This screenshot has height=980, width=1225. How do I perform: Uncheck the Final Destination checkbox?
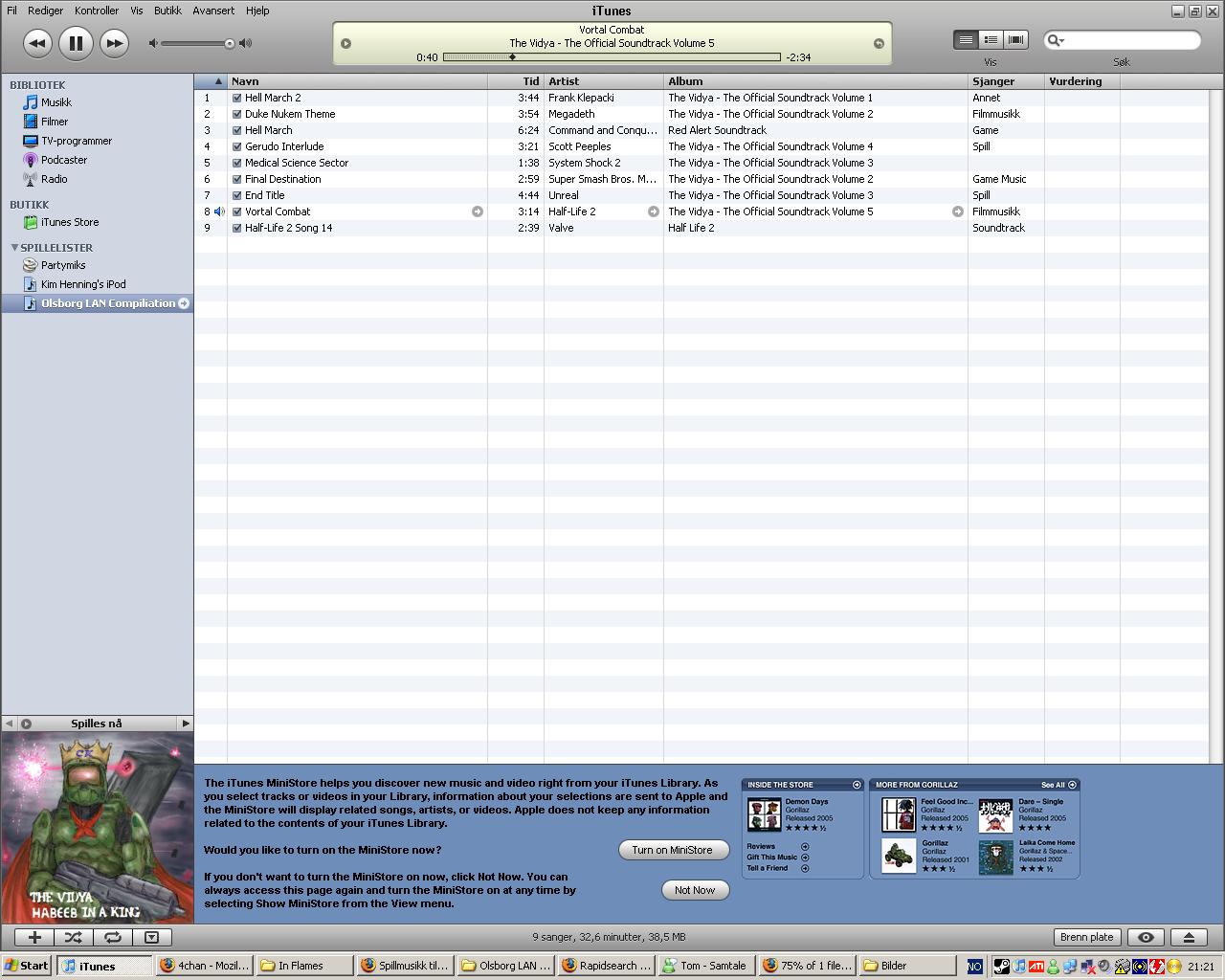236,179
